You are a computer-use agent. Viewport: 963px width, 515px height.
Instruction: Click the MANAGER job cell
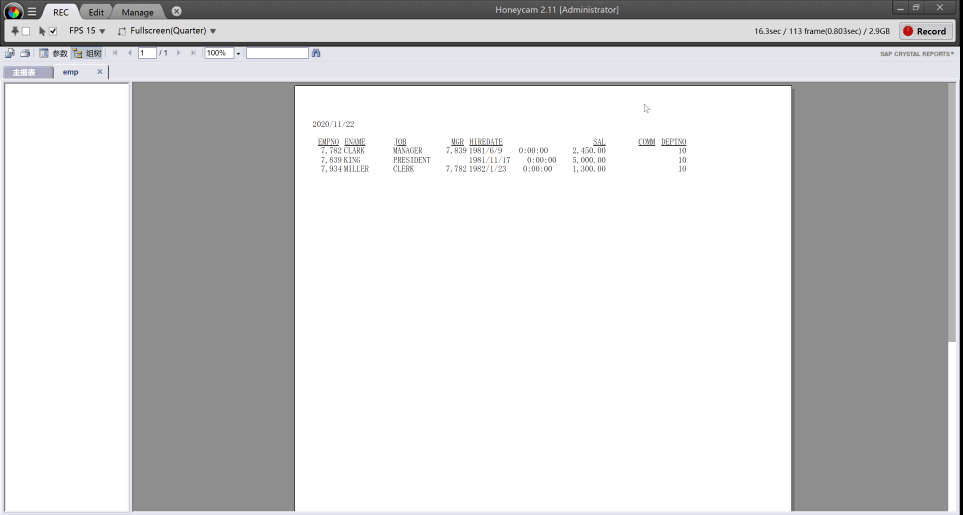pos(408,150)
